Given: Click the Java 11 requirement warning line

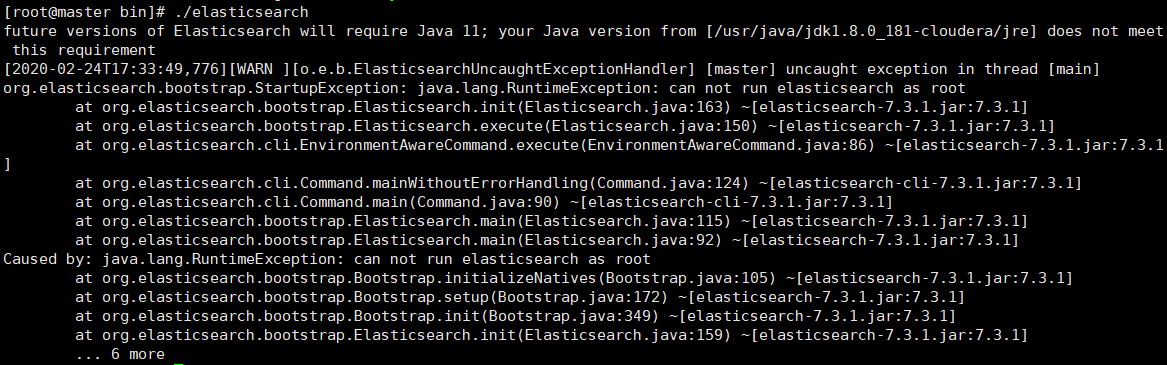Looking at the screenshot, I should [x=583, y=40].
